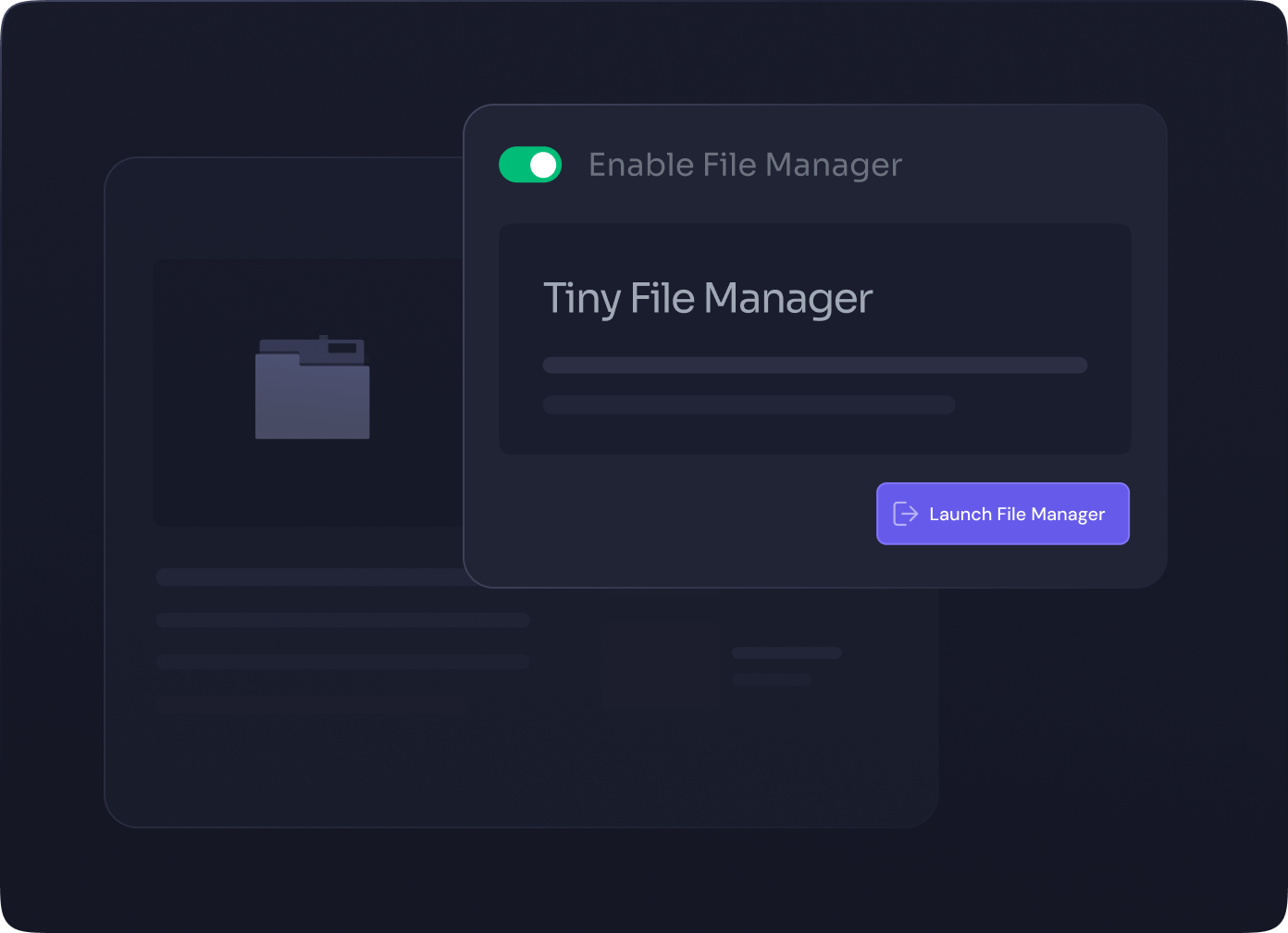Click the upper small placeholder bar at card's lower right

tap(786, 653)
